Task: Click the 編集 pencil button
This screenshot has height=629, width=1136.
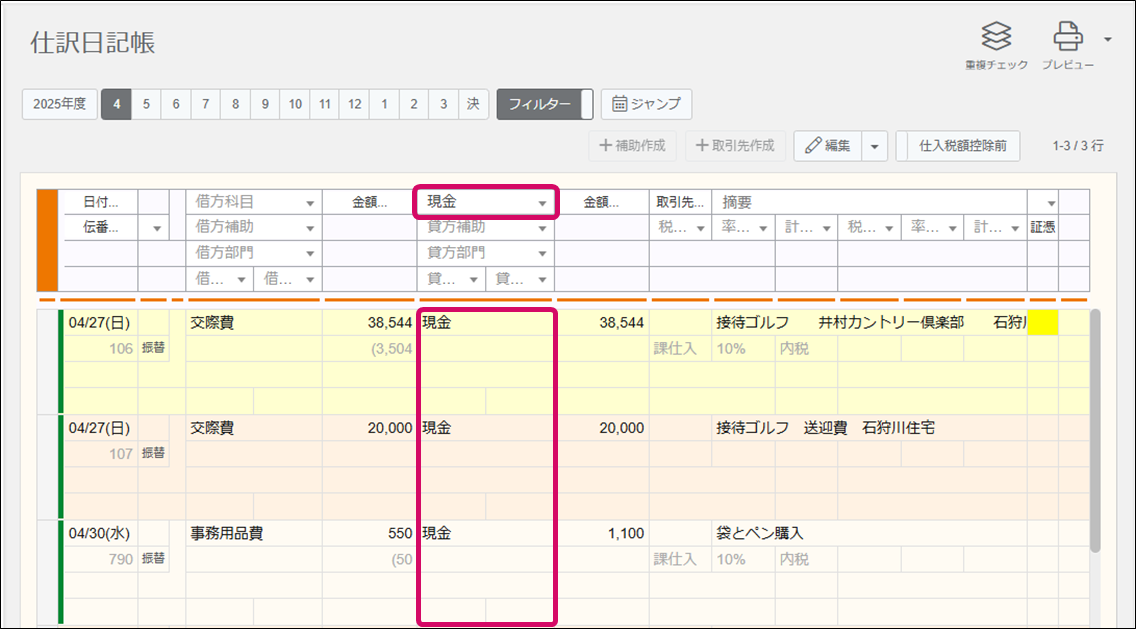Action: [x=828, y=146]
